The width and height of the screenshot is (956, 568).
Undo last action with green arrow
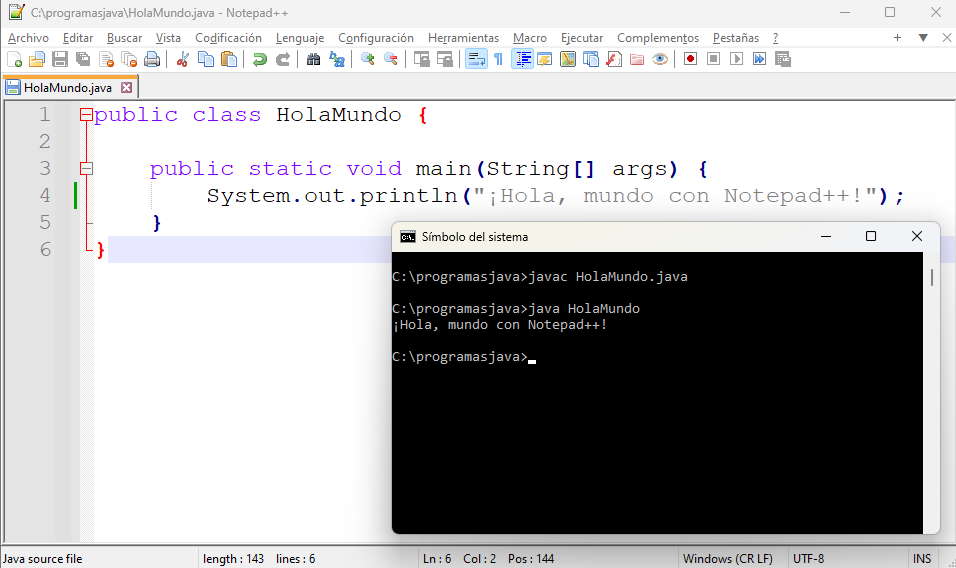(260, 59)
